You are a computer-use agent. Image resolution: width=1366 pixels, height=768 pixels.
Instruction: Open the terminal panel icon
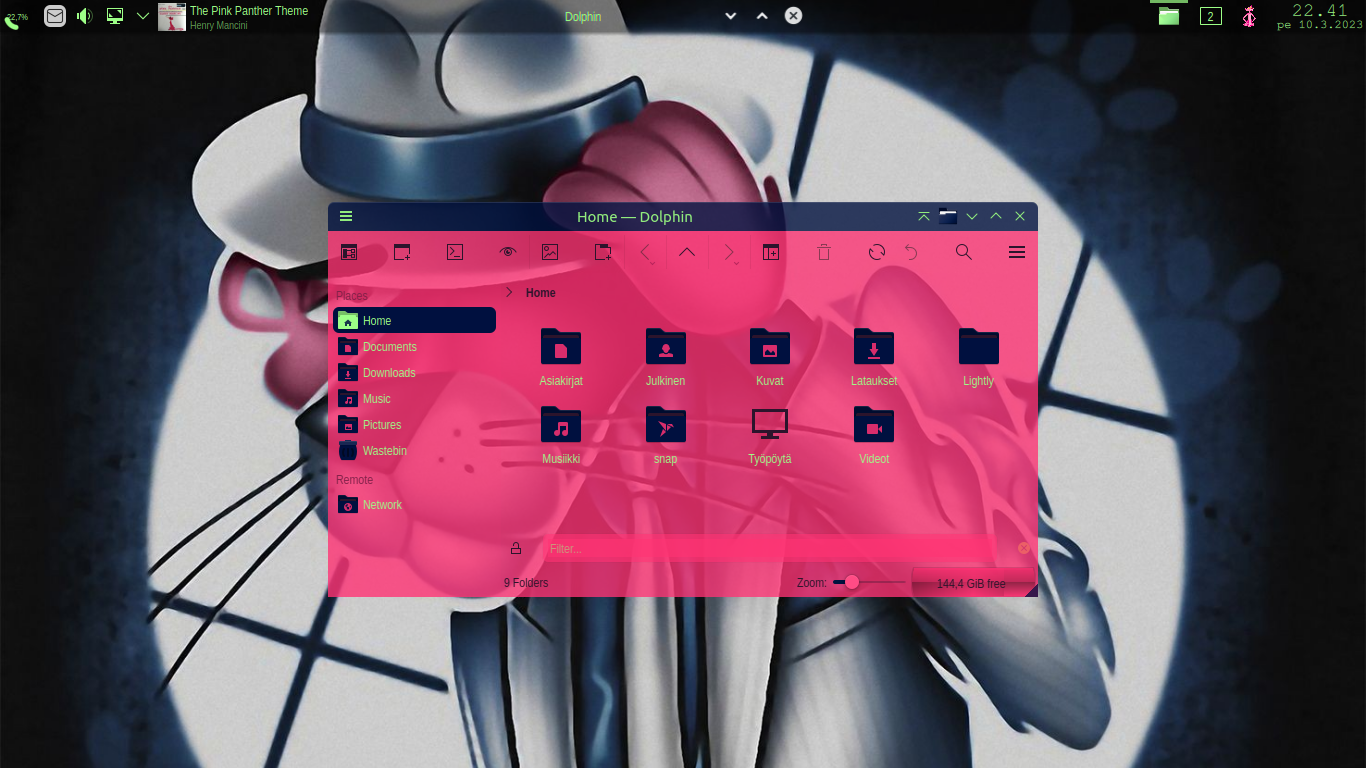coord(454,252)
